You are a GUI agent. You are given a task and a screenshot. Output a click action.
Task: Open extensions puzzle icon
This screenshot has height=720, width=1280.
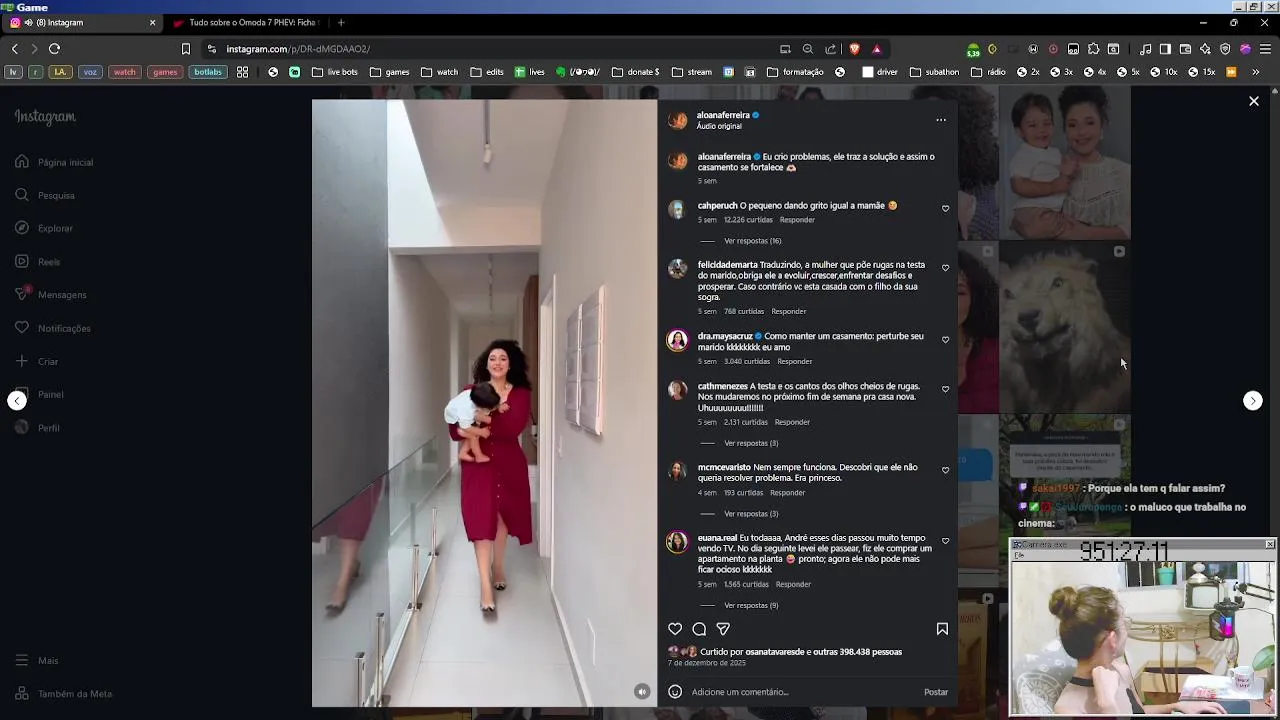(1093, 49)
